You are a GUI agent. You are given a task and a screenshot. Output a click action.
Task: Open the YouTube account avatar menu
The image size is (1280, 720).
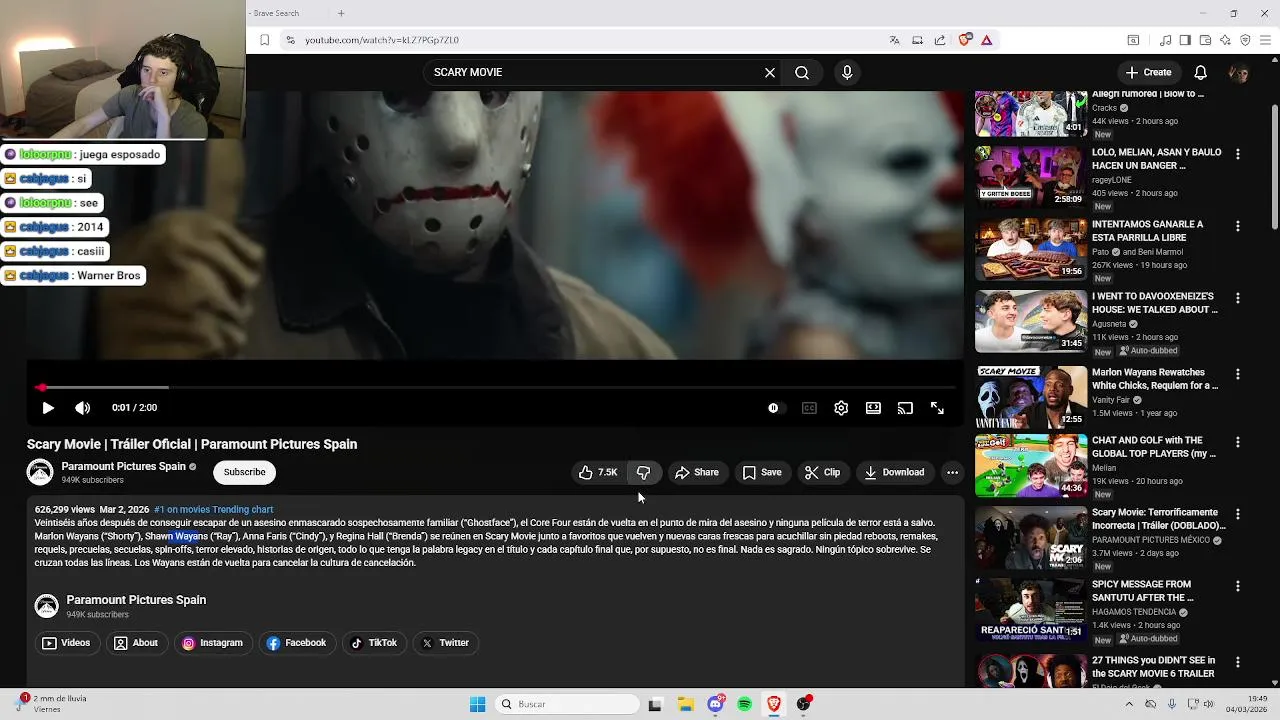(1238, 72)
